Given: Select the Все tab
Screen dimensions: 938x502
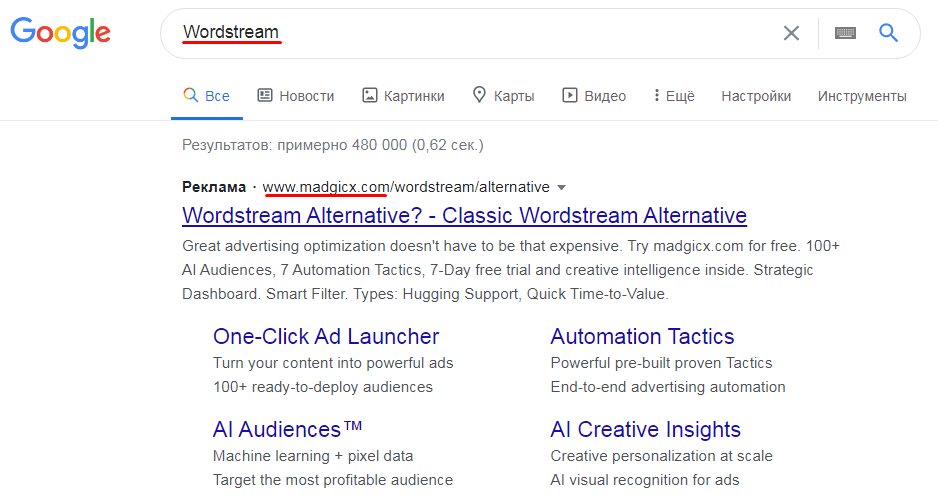Looking at the screenshot, I should coord(206,96).
